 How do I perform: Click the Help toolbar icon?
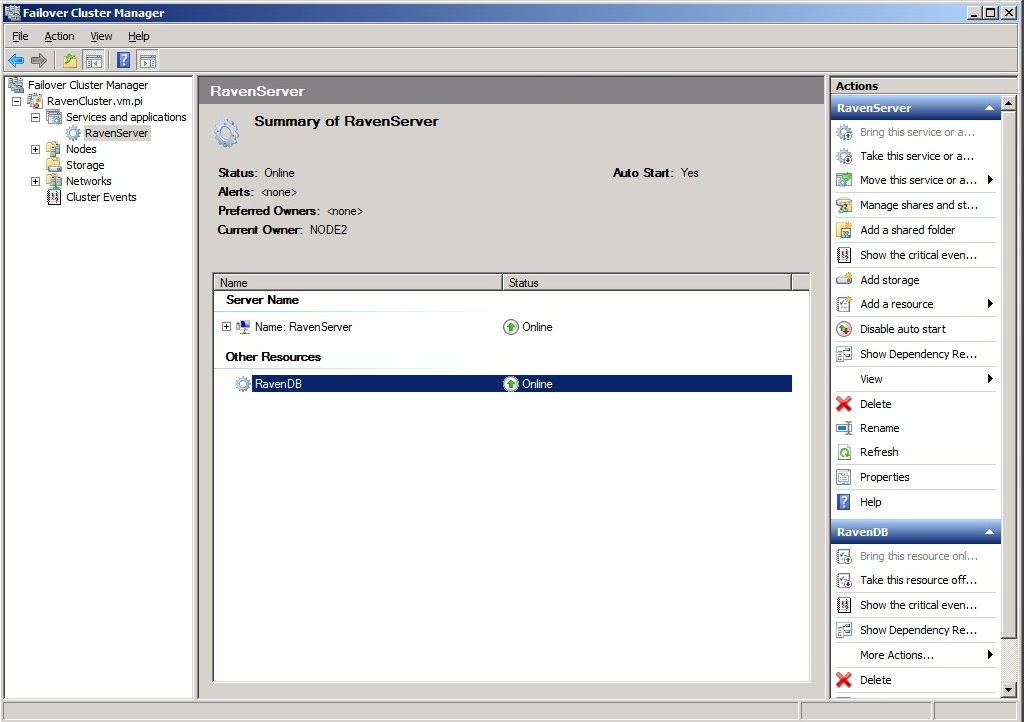pyautogui.click(x=123, y=61)
